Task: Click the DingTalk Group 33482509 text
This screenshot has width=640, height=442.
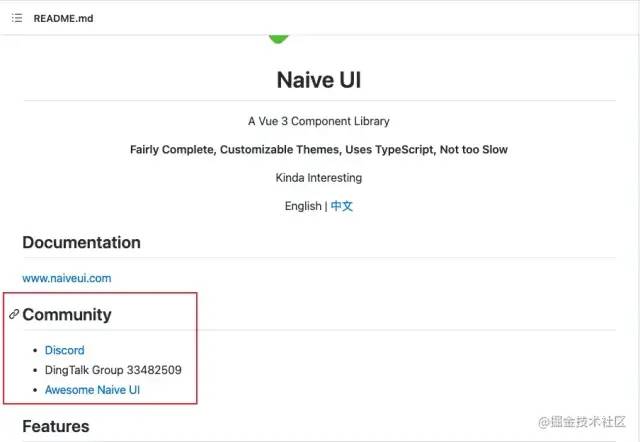Action: (113, 370)
